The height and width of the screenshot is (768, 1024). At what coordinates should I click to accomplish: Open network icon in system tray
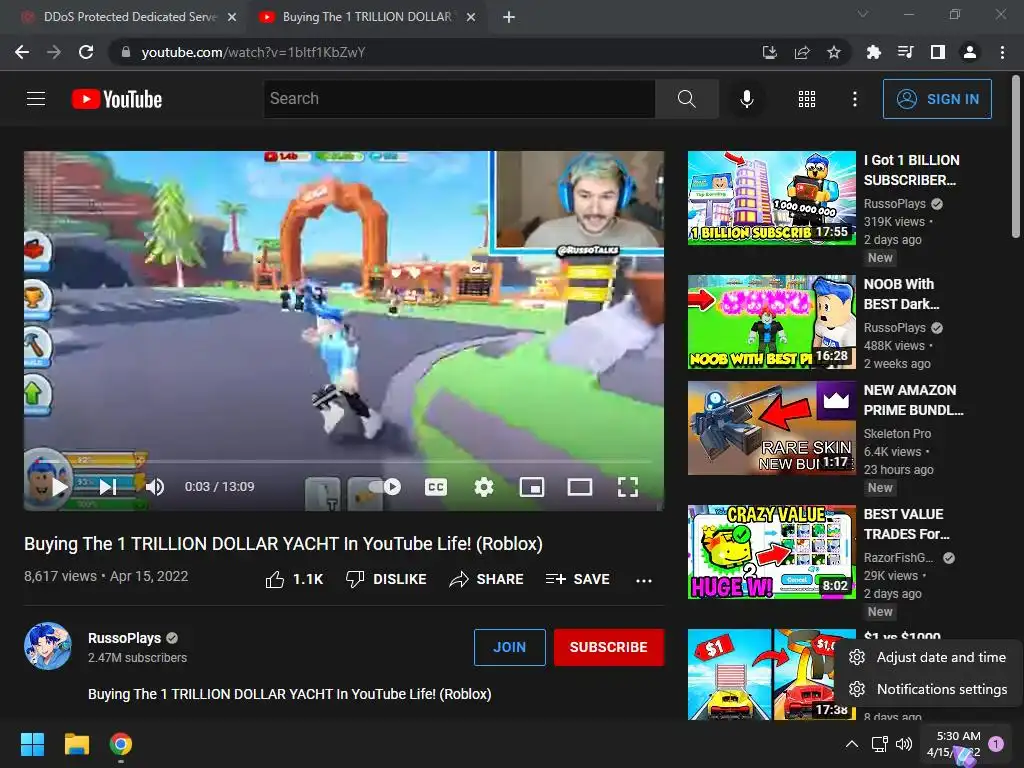click(x=879, y=743)
